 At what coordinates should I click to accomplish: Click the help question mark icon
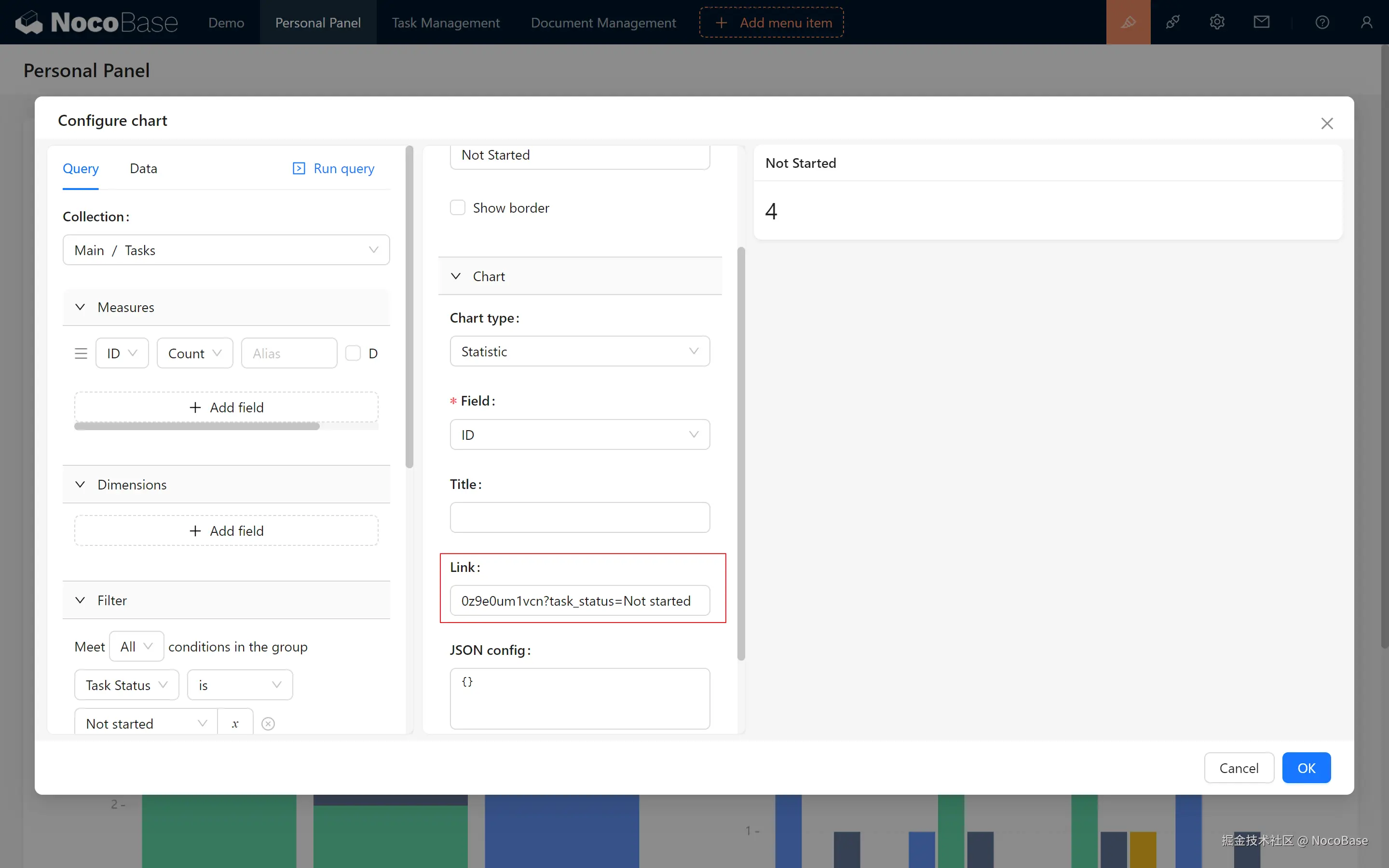pyautogui.click(x=1322, y=22)
